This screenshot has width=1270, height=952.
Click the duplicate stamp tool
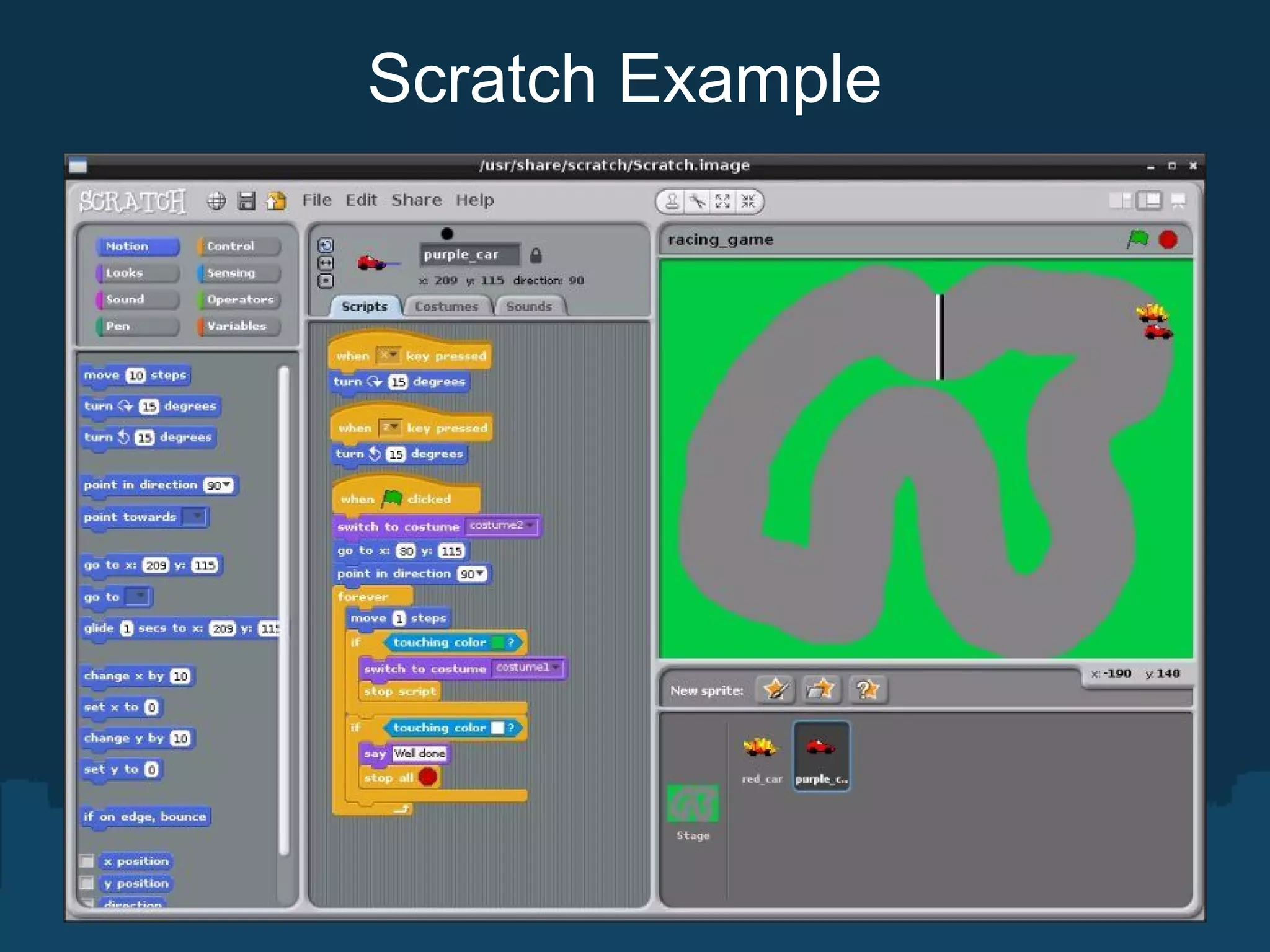pos(672,201)
